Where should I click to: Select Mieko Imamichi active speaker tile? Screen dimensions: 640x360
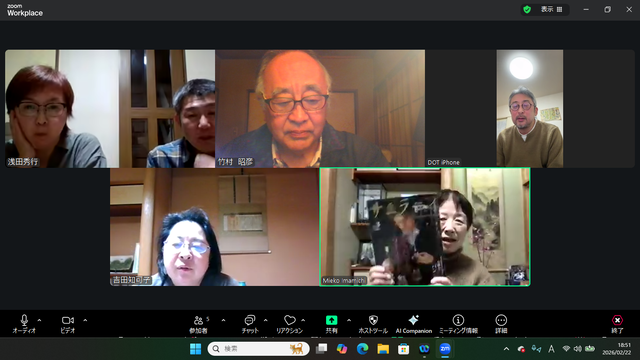coord(425,227)
